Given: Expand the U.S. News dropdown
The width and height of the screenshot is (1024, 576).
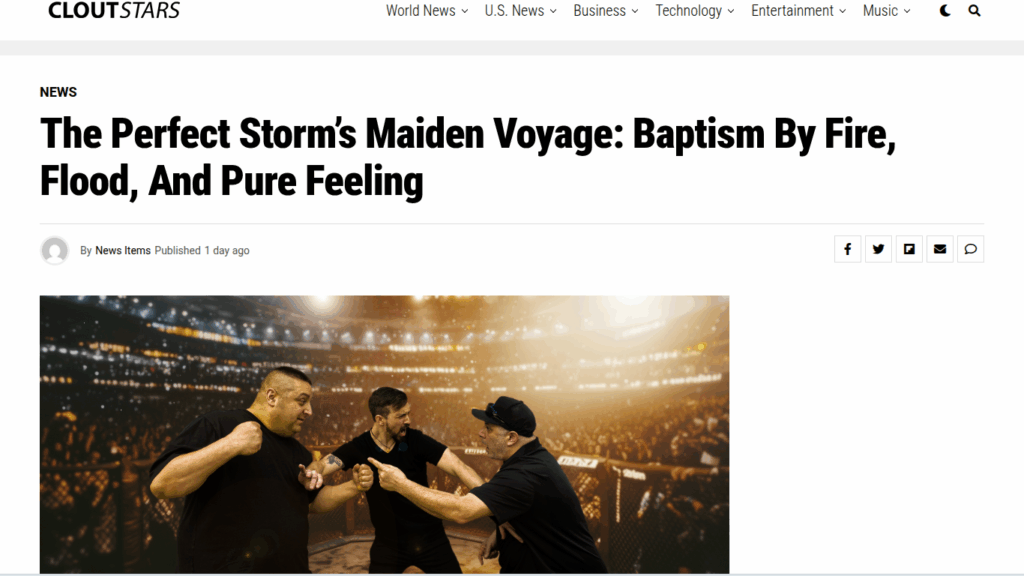Looking at the screenshot, I should (520, 11).
